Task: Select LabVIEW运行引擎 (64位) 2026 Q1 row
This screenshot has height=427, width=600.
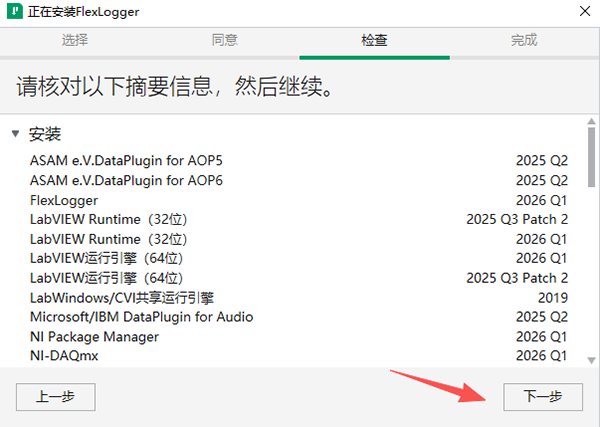Action: pos(298,258)
